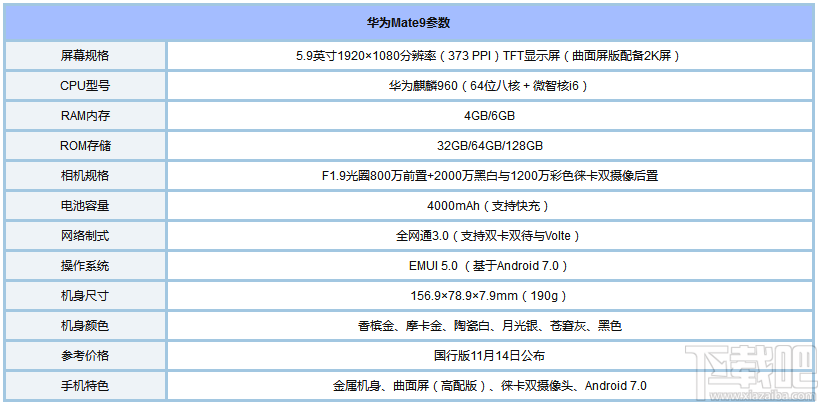Viewport: 825px width, 406px height.
Task: Click the 国行版11月14日公布 price value
Action: click(489, 356)
